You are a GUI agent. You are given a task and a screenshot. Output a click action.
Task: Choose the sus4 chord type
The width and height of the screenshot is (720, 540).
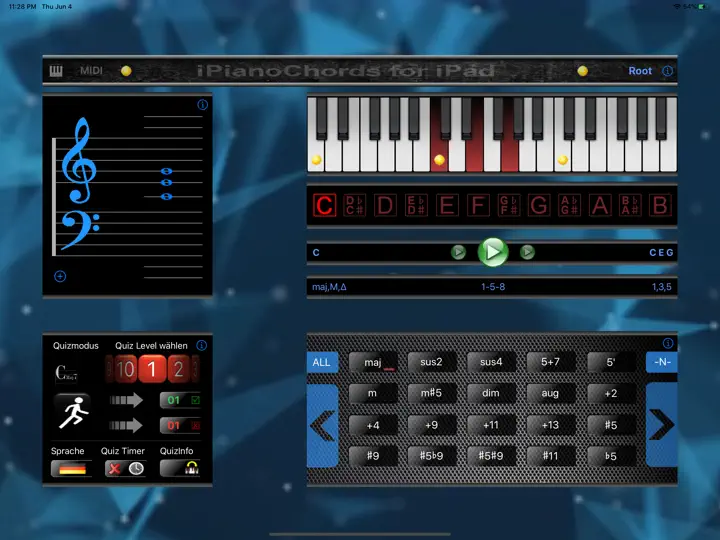pyautogui.click(x=491, y=362)
